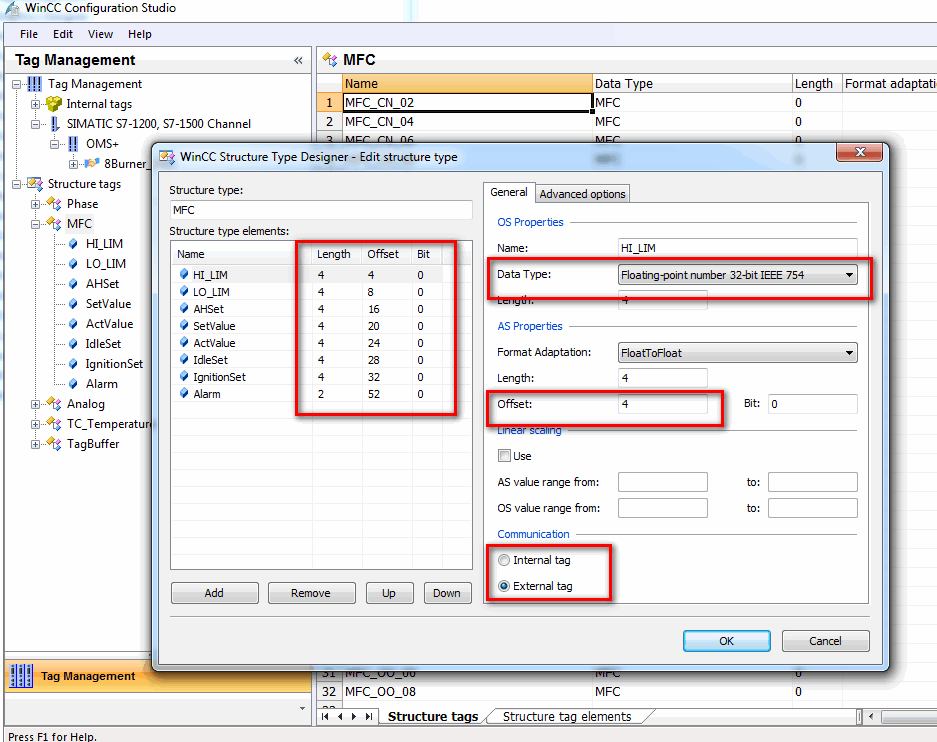Expand the Analog node

[36, 404]
